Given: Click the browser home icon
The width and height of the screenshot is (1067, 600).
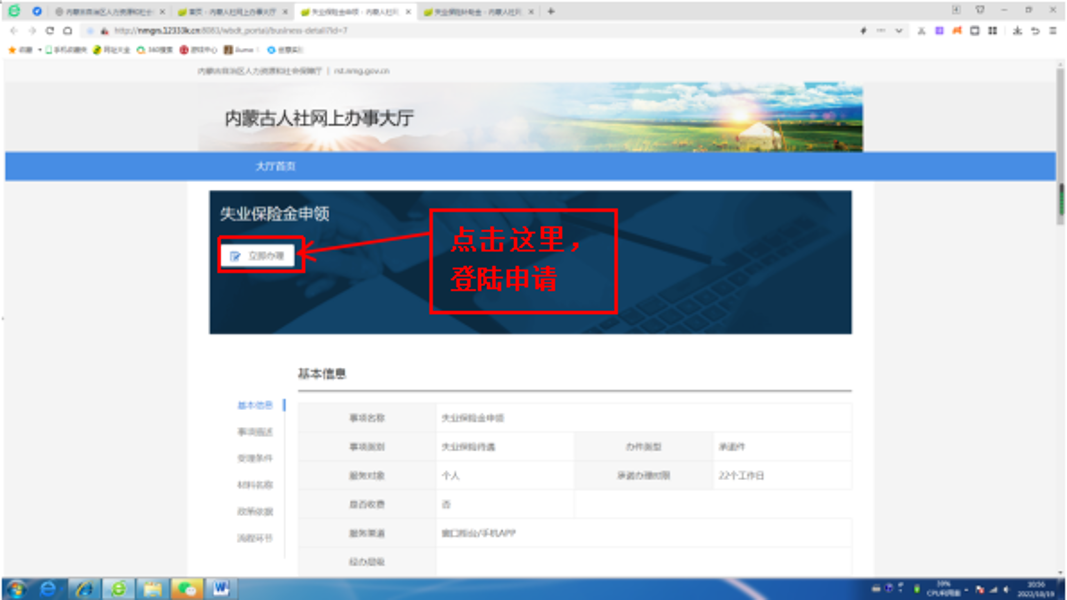Looking at the screenshot, I should [x=67, y=31].
